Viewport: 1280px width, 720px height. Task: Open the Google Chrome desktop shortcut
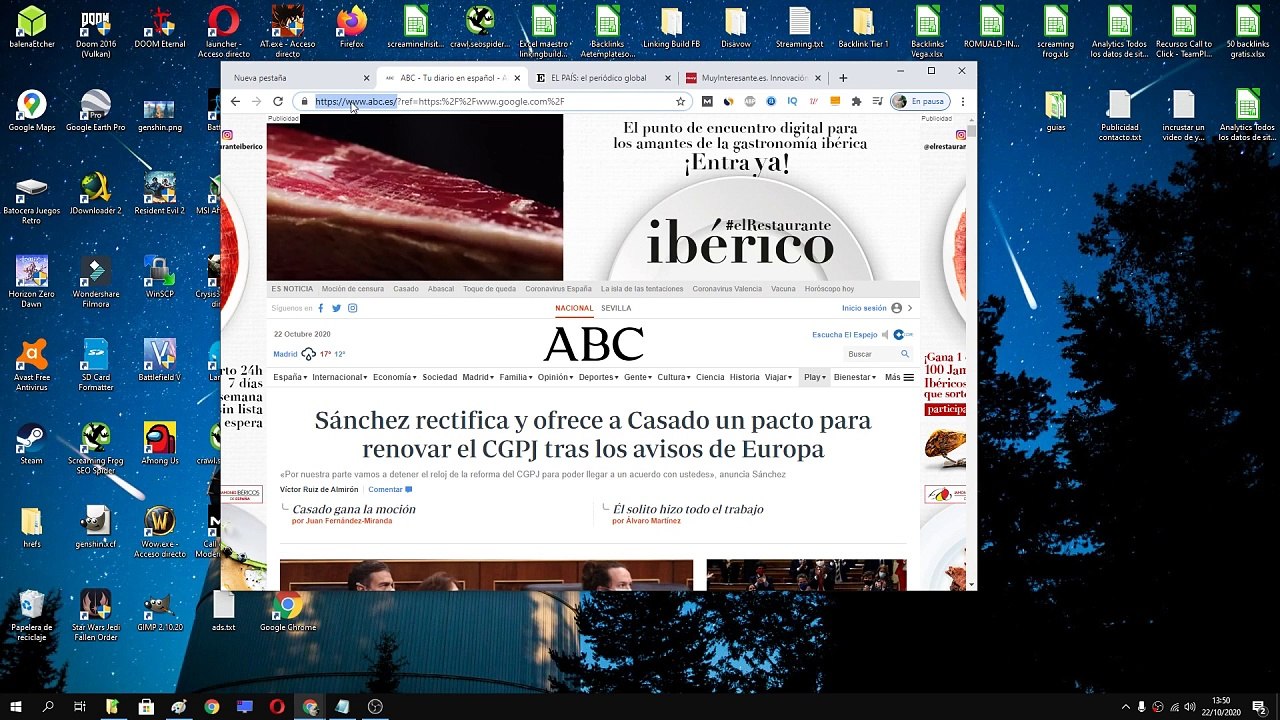[x=287, y=612]
